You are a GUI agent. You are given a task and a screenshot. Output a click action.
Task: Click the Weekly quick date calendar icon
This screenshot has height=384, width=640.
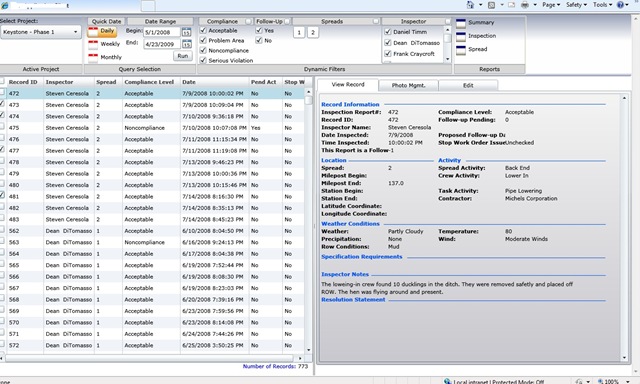tap(93, 44)
